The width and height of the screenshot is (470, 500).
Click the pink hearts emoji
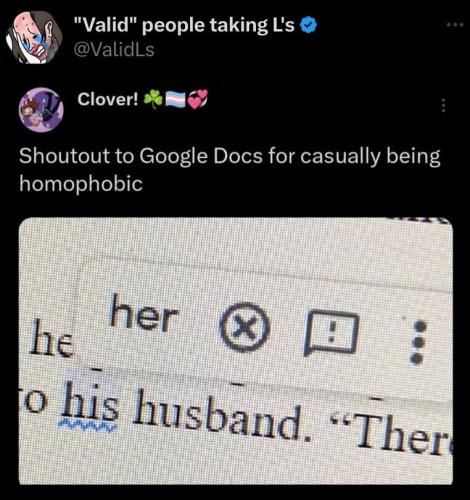point(198,99)
